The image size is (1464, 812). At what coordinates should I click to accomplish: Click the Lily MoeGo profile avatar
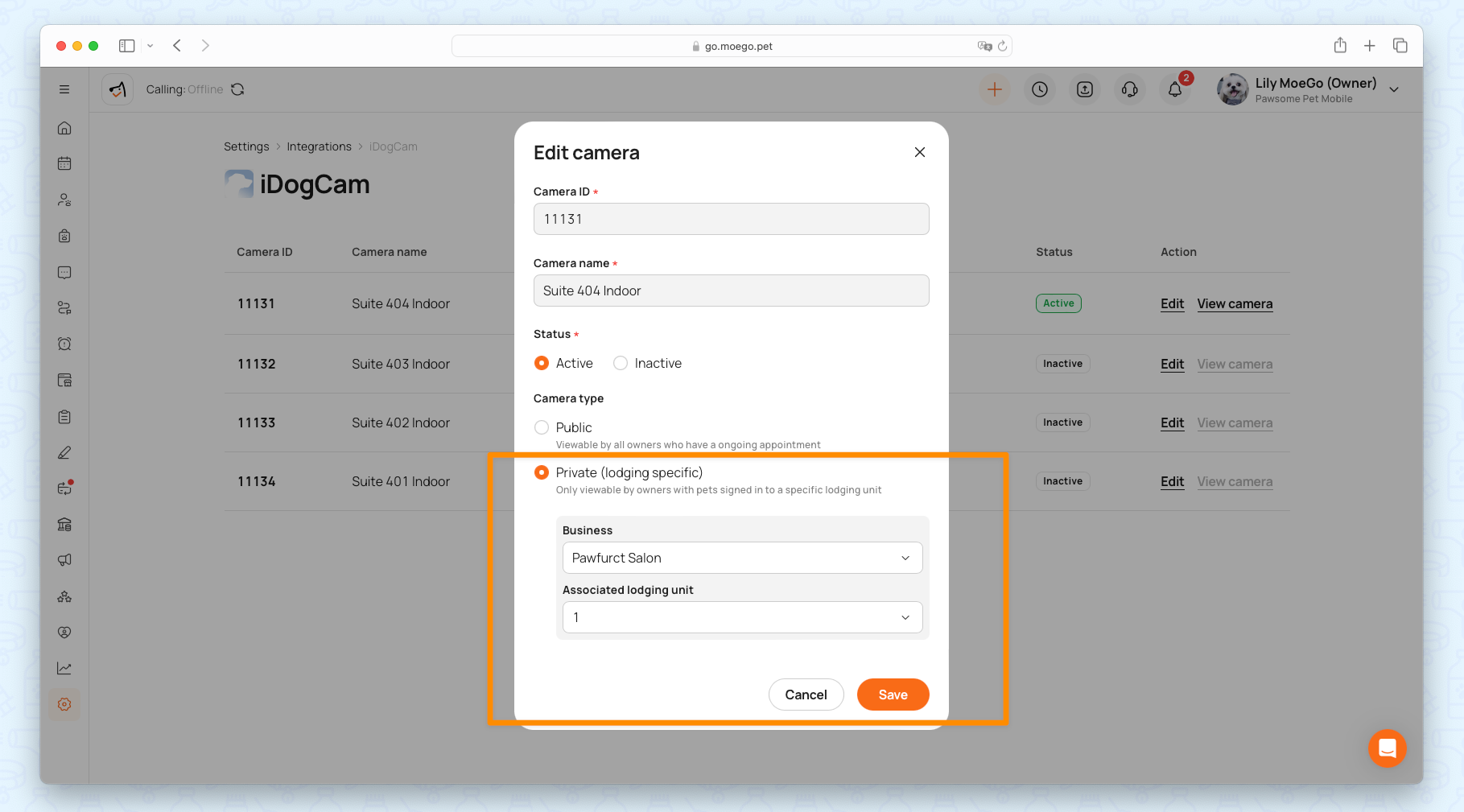click(1232, 89)
